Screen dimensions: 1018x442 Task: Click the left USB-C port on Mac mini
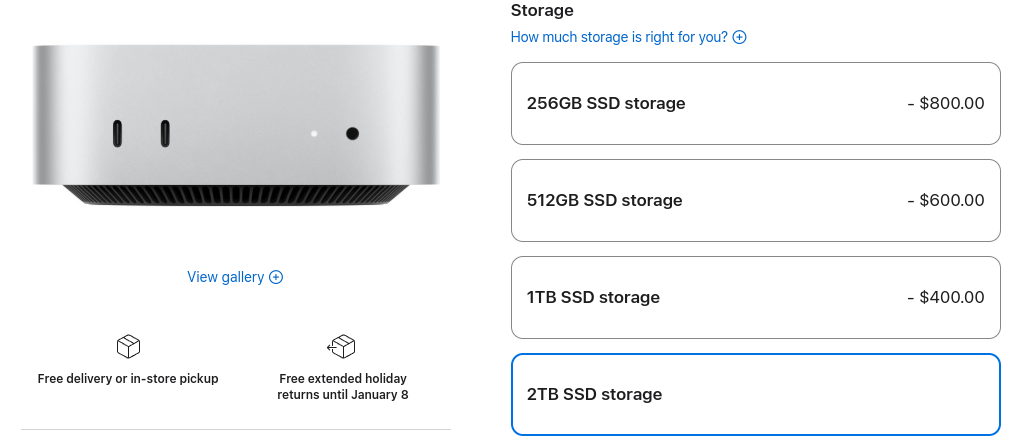pyautogui.click(x=118, y=133)
